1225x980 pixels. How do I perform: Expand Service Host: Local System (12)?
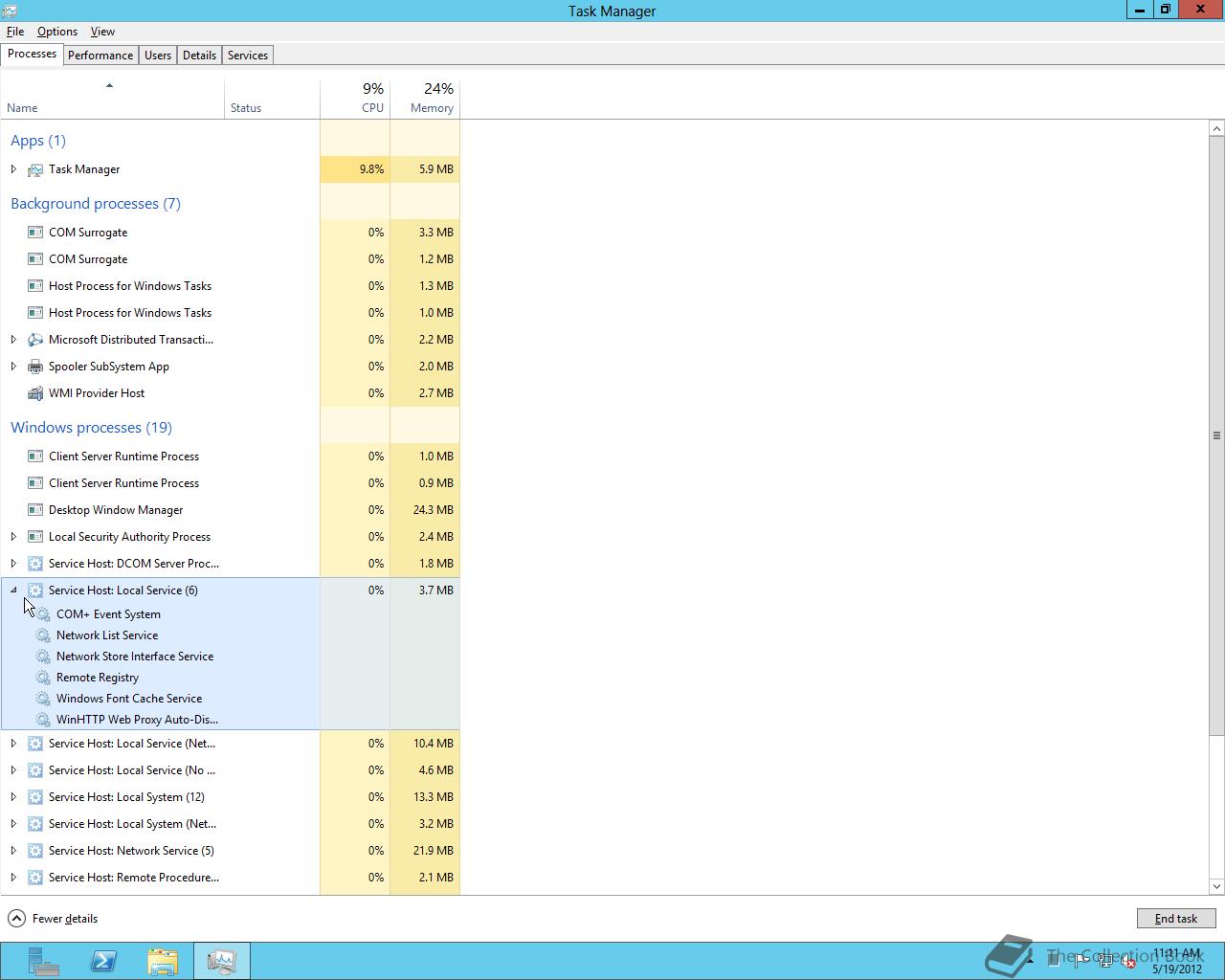[x=13, y=797]
